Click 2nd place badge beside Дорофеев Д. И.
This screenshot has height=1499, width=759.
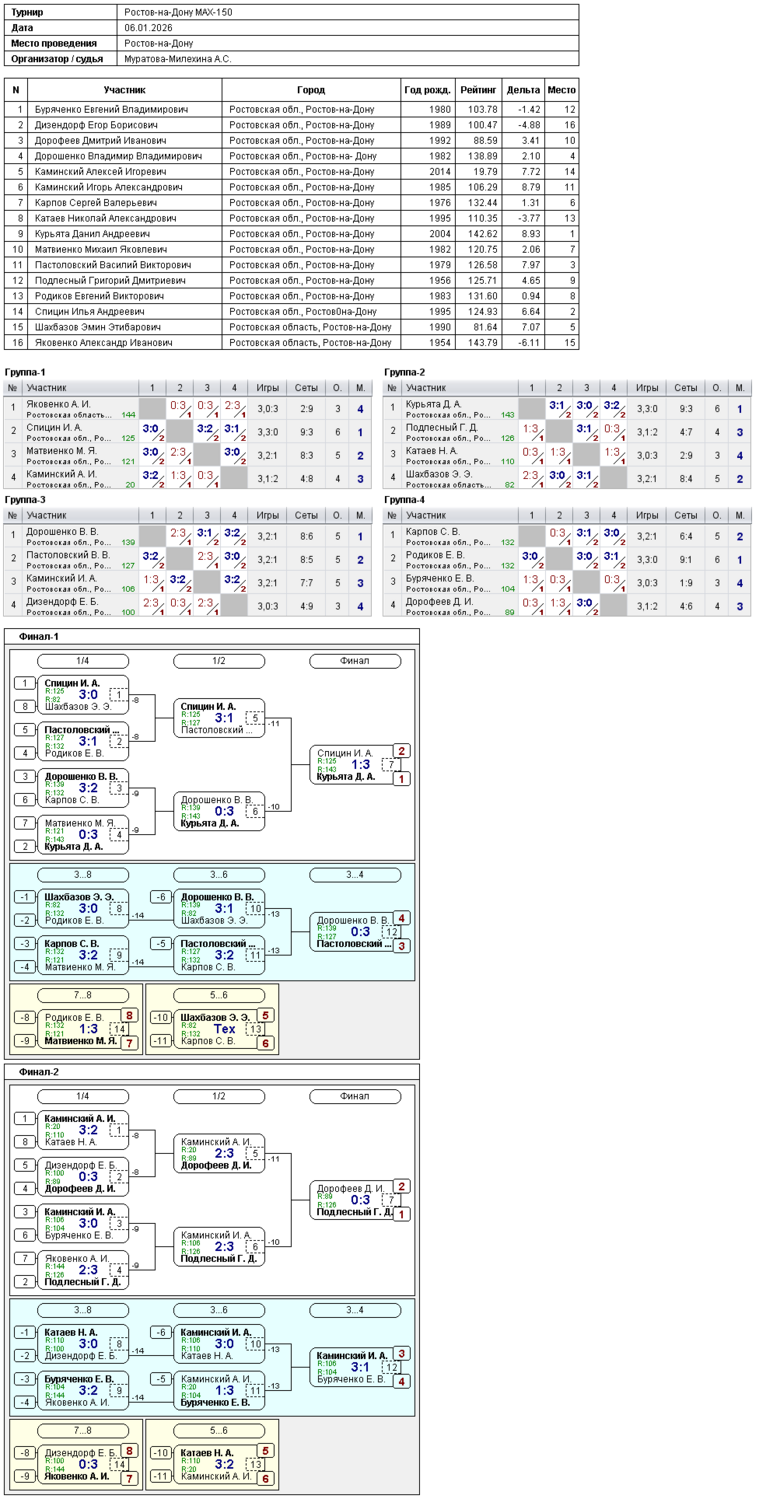[x=402, y=1186]
